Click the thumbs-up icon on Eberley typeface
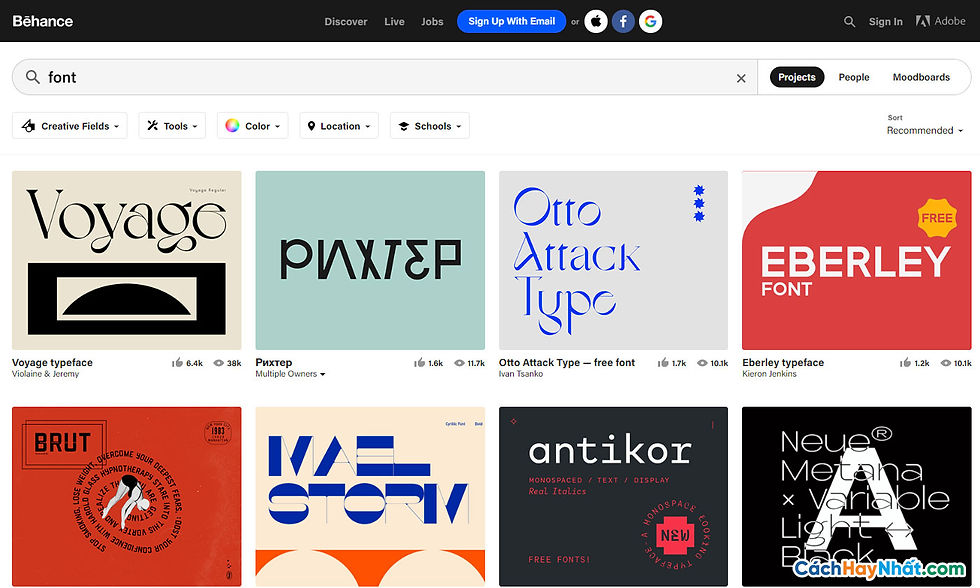The width and height of the screenshot is (980, 588). (905, 362)
